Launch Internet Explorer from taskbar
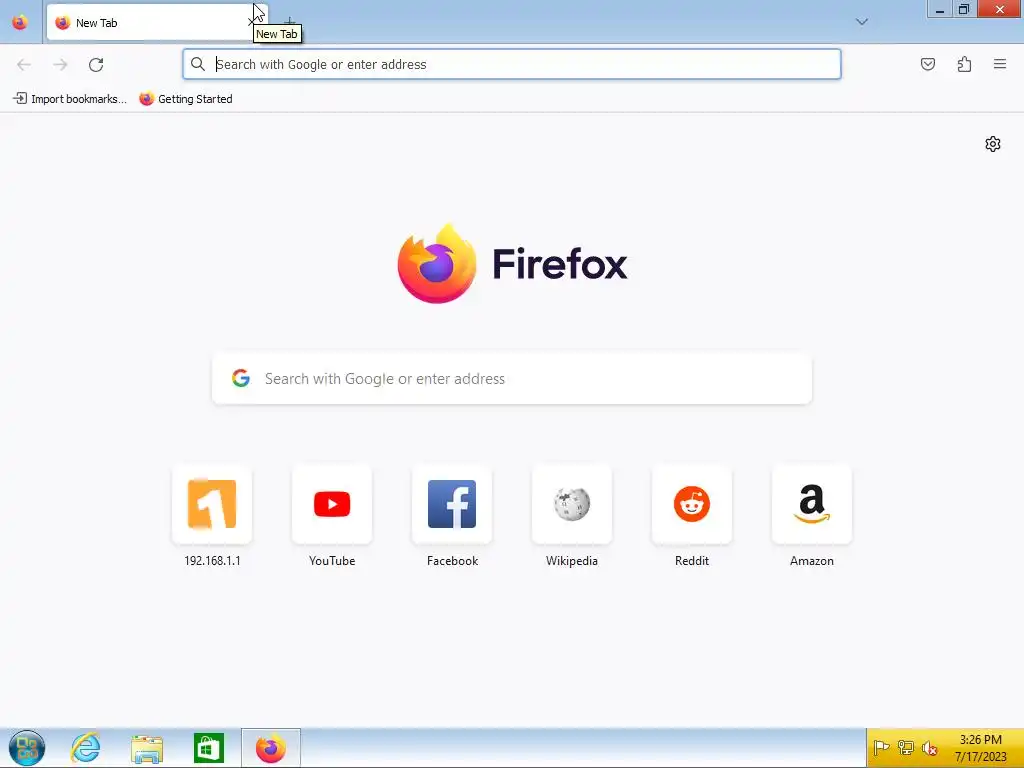Viewport: 1024px width, 768px height. point(86,748)
